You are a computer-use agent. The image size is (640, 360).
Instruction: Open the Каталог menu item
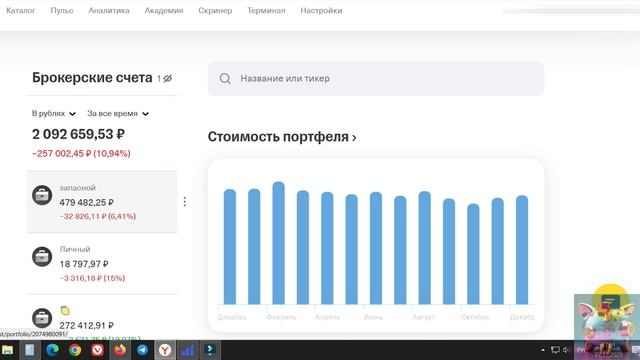pyautogui.click(x=21, y=11)
